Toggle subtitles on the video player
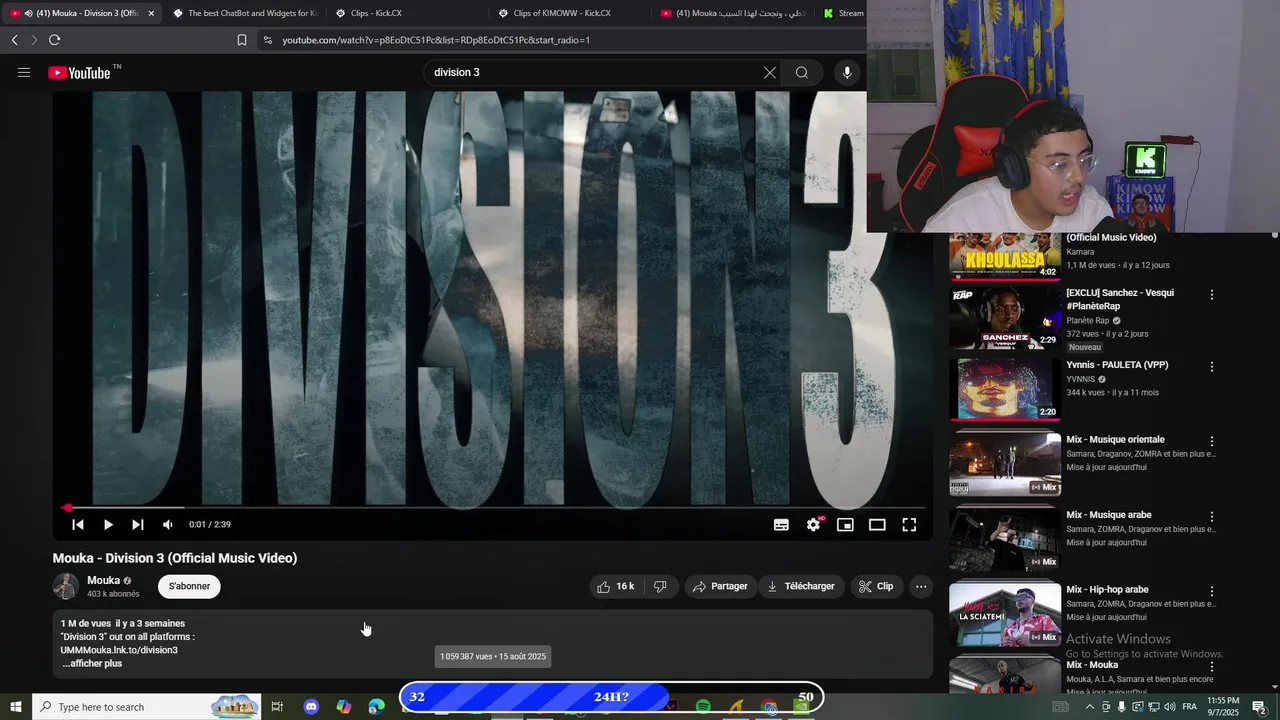This screenshot has height=720, width=1280. (x=781, y=524)
